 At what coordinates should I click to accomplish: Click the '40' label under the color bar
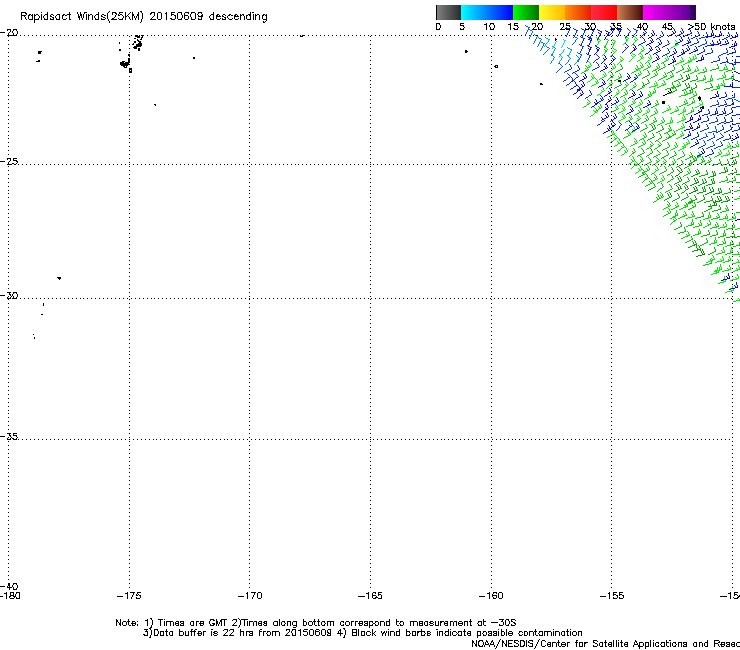tap(642, 27)
